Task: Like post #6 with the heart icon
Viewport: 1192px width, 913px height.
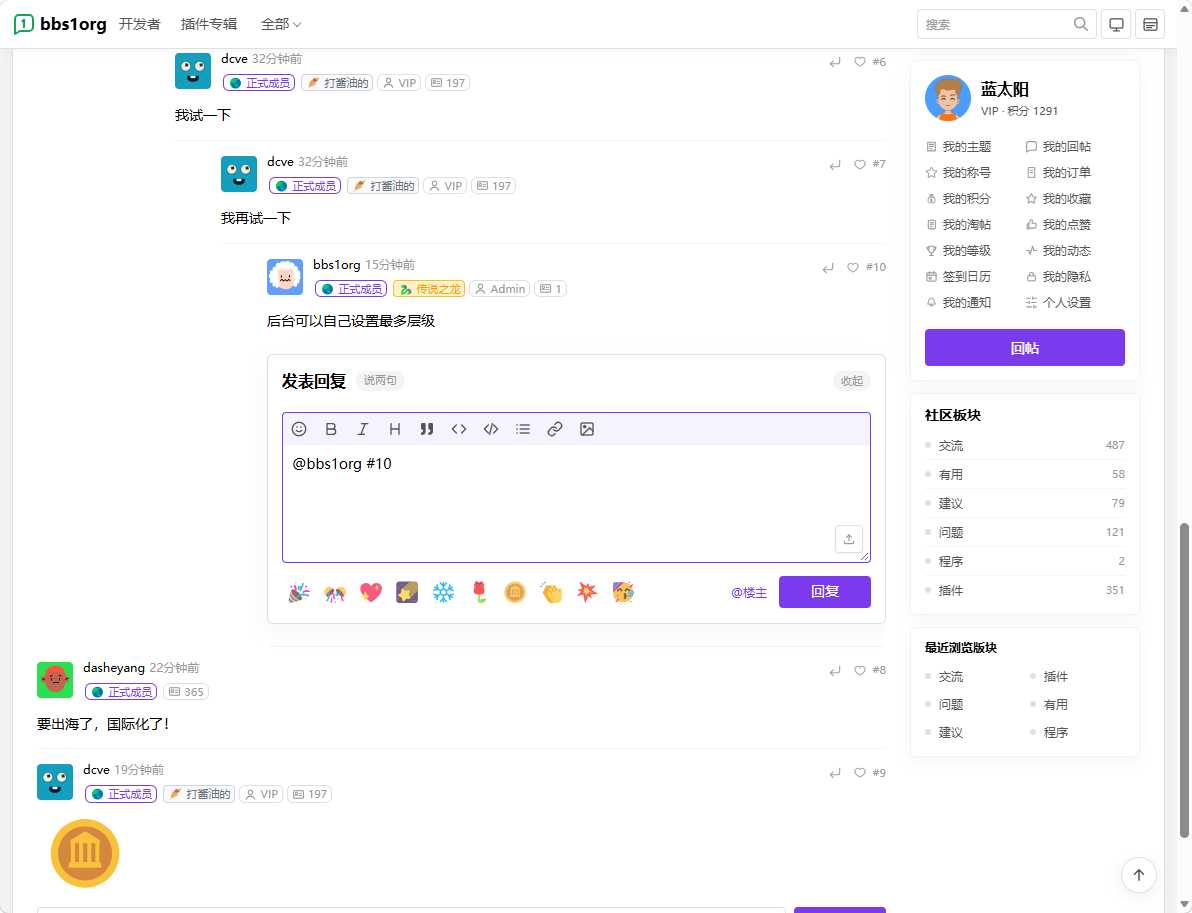Action: [860, 62]
